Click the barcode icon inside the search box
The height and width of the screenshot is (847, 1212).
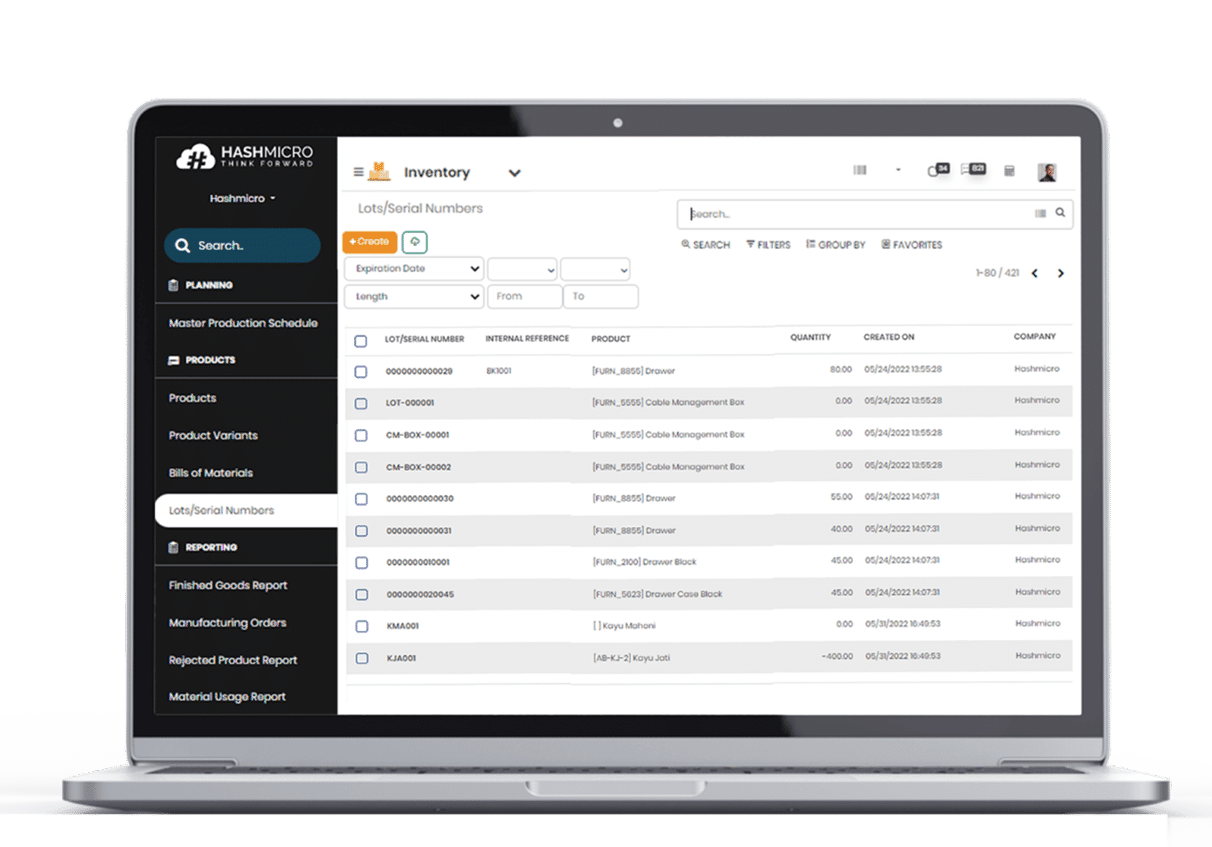(x=1040, y=213)
